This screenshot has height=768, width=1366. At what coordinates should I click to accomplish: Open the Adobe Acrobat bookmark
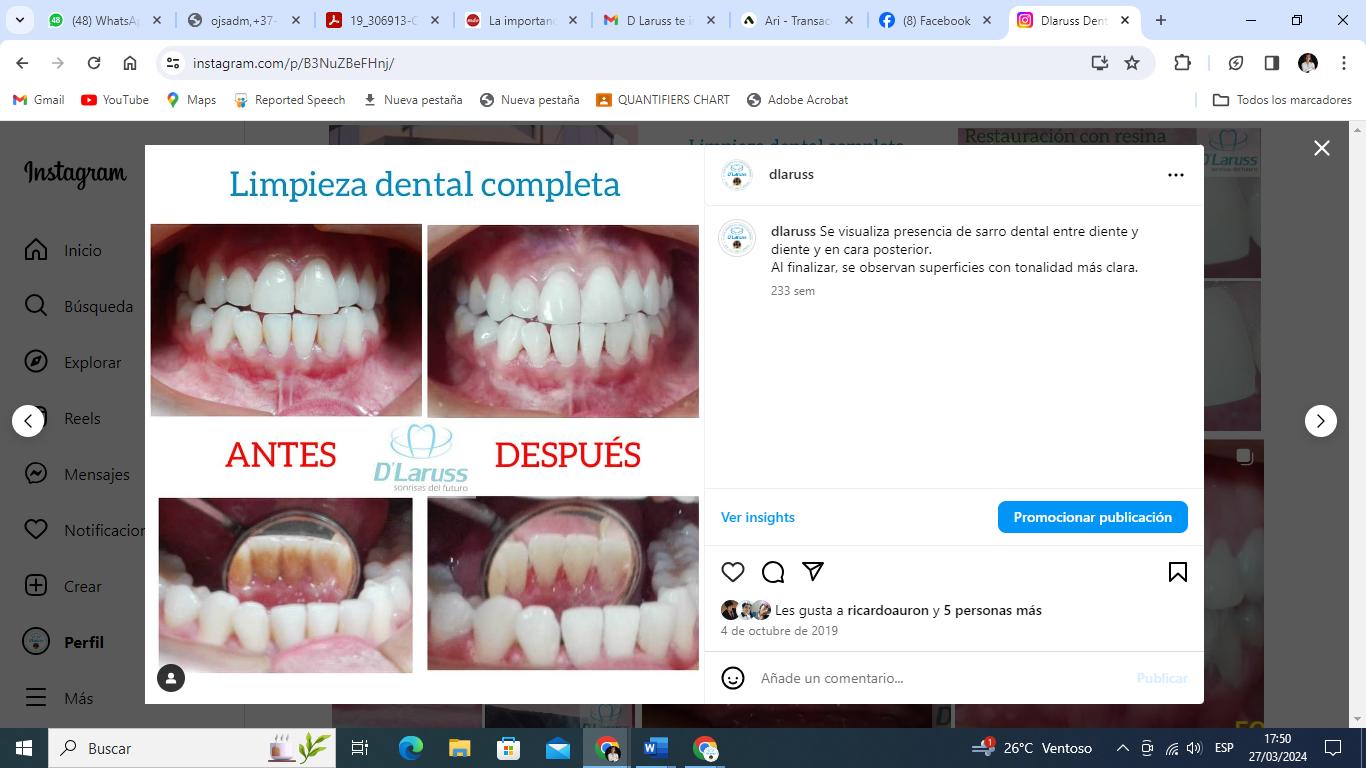pos(797,100)
